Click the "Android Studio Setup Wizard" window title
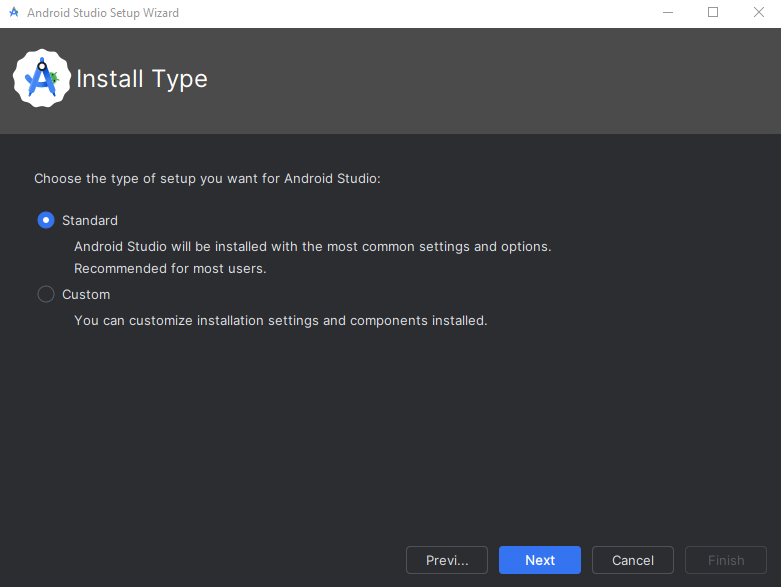Screen dimensions: 781x587 [x=103, y=13]
